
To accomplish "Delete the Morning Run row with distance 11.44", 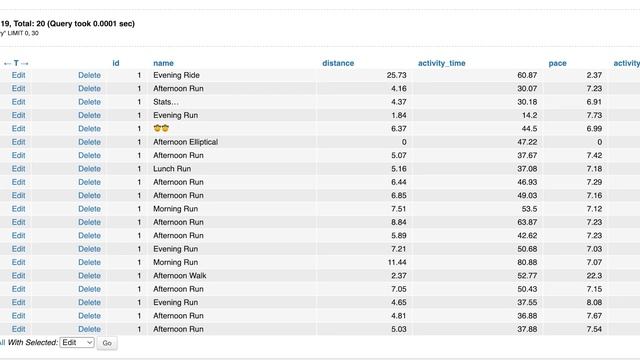I will click(x=89, y=262).
